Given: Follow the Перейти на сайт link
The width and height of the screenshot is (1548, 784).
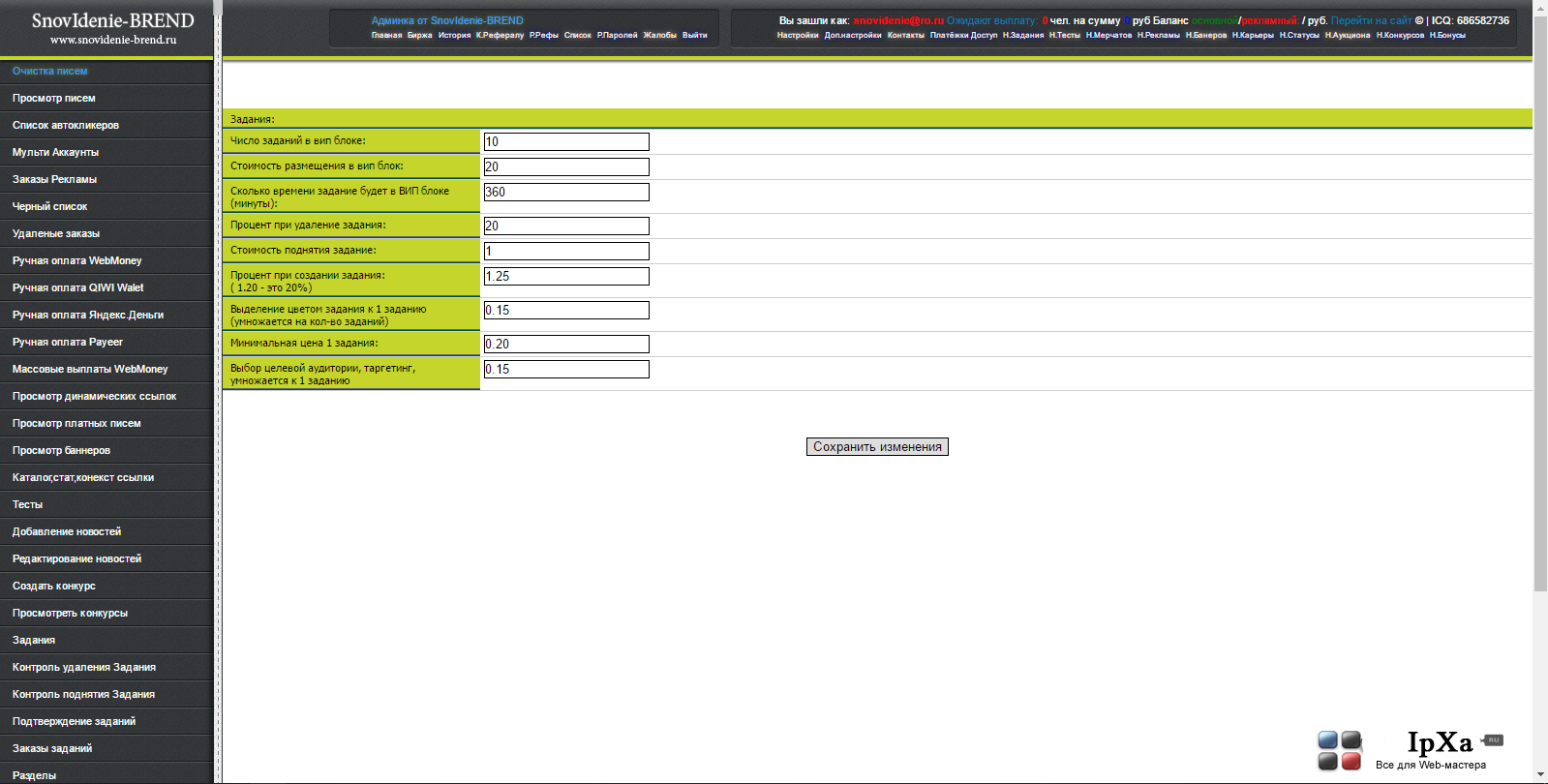Looking at the screenshot, I should click(1371, 20).
